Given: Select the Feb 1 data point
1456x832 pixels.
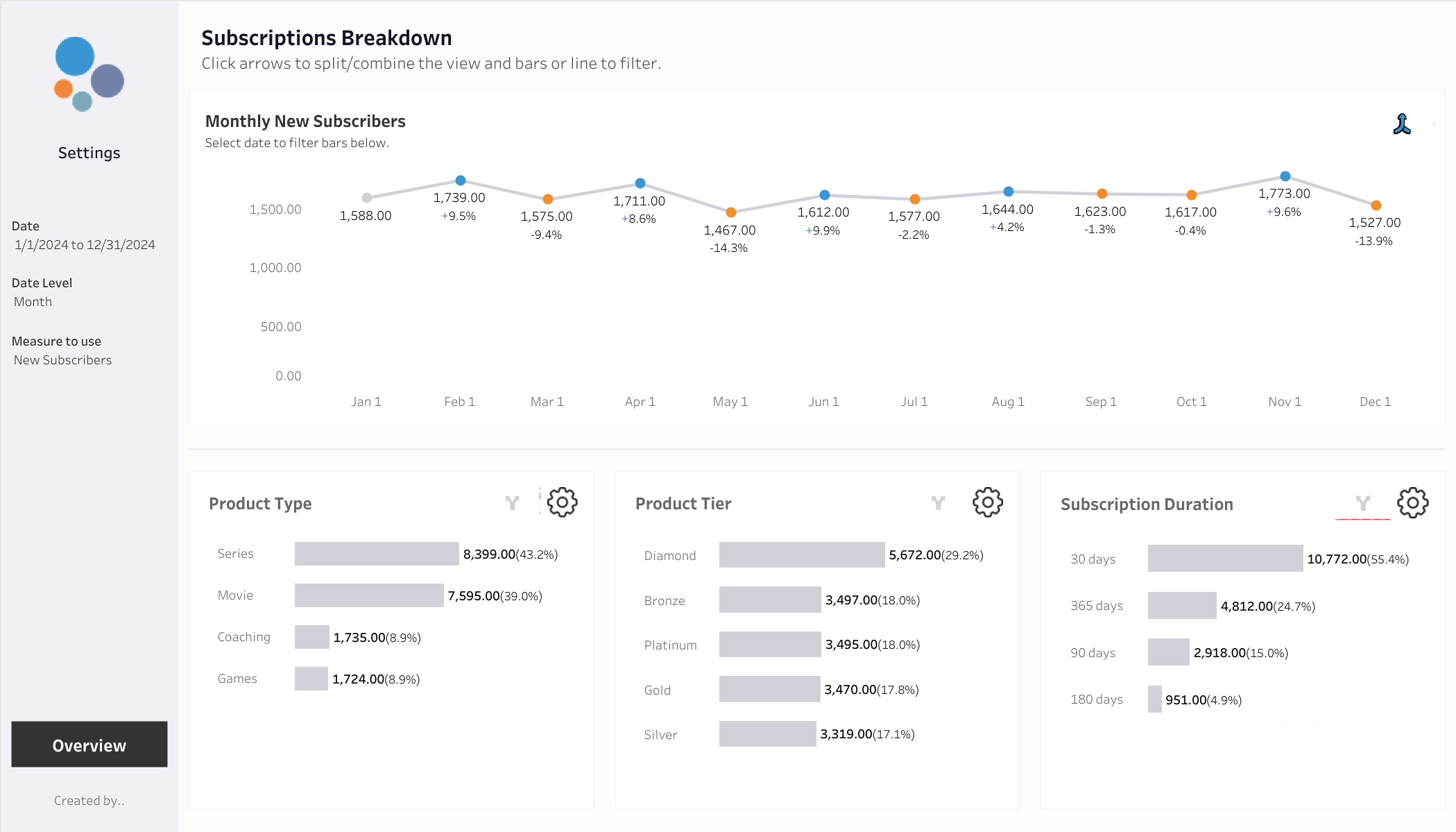Looking at the screenshot, I should pos(460,180).
